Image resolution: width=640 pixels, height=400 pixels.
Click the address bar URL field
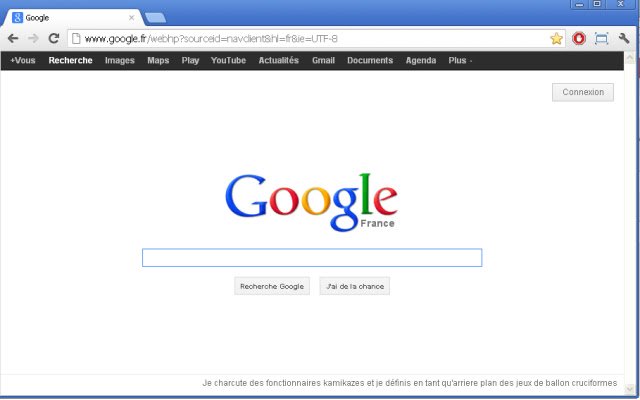(x=316, y=39)
